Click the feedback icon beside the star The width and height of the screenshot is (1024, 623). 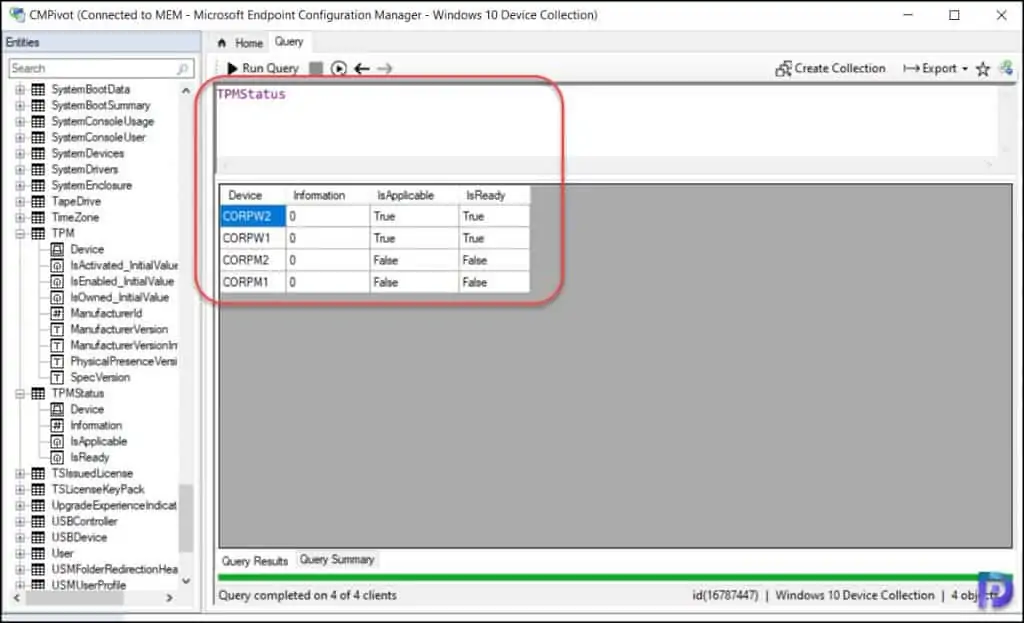(x=1006, y=68)
